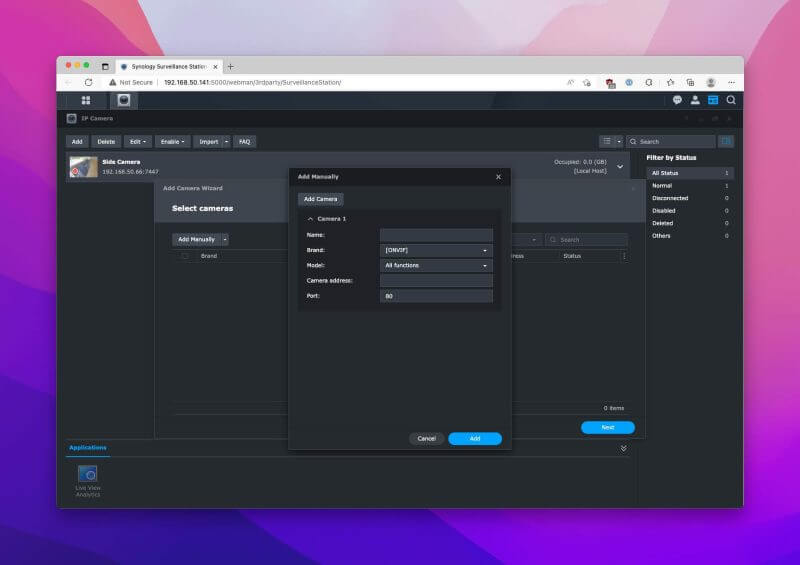Toggle the filter side panel icon
This screenshot has width=800, height=565.
pos(726,141)
